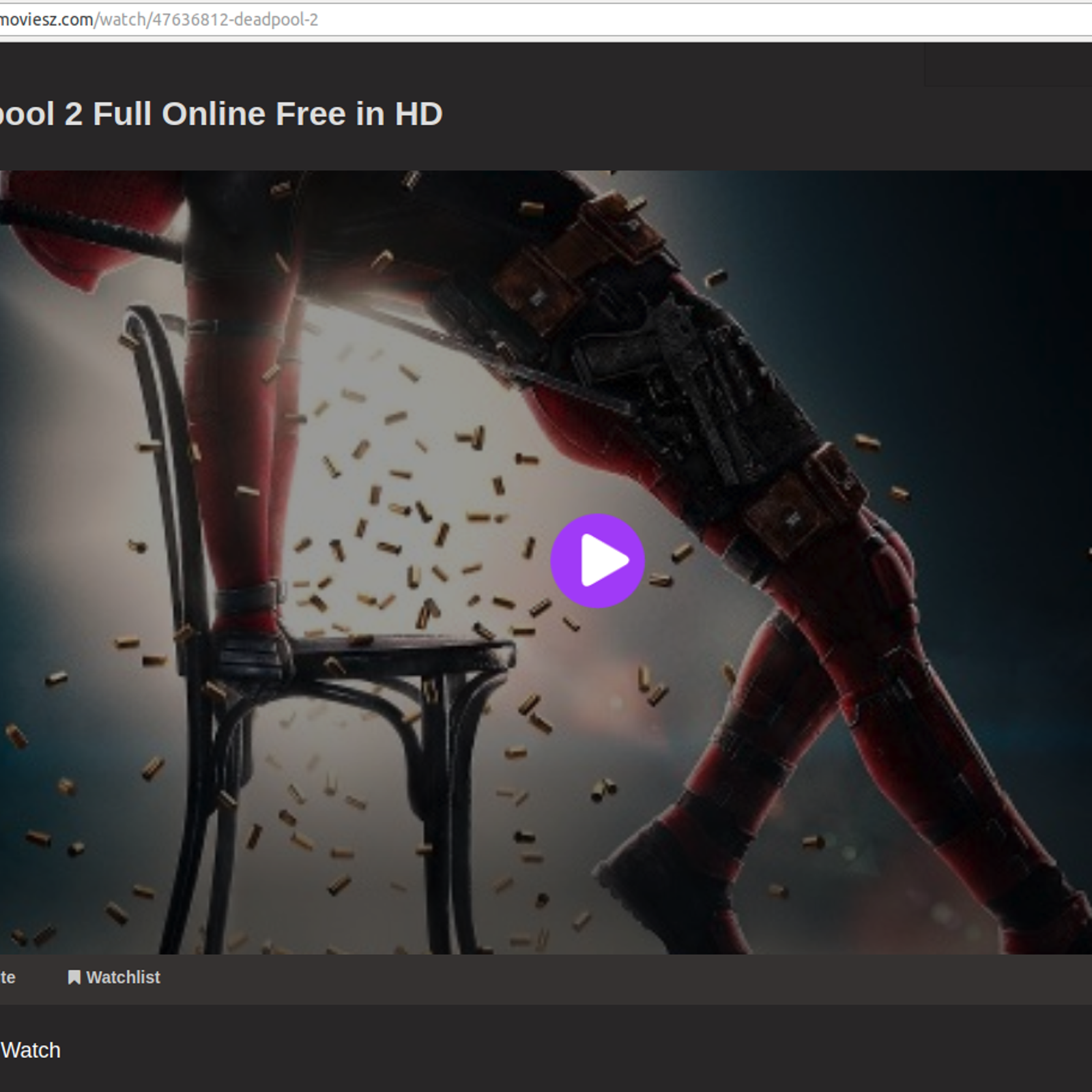1092x1092 pixels.
Task: Click the browser address bar URL
Action: pyautogui.click(x=159, y=19)
